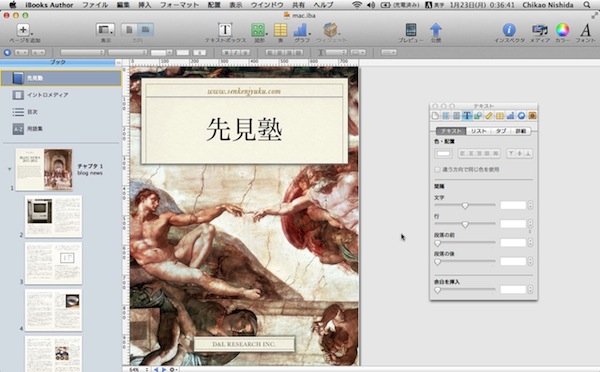Open the Widgets (ウィジェット) toolbar icon
600x372 pixels.
(x=330, y=29)
